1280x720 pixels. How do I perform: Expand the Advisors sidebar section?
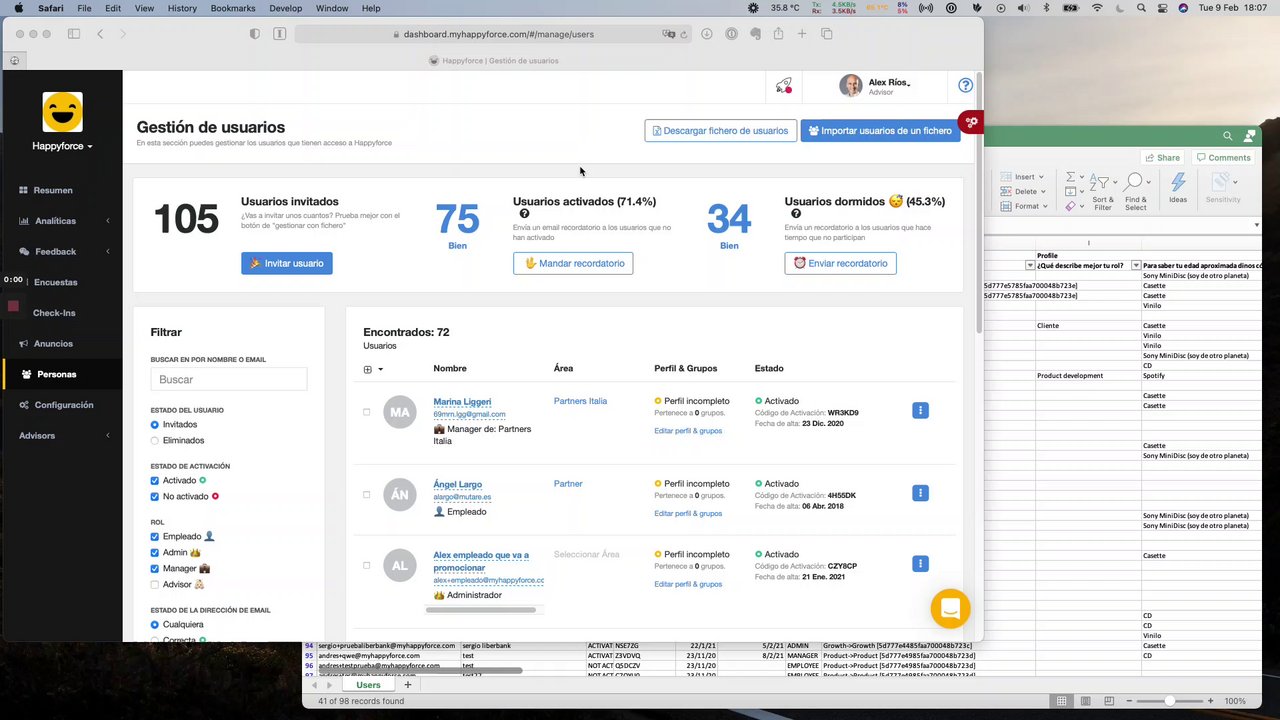[x=61, y=436]
